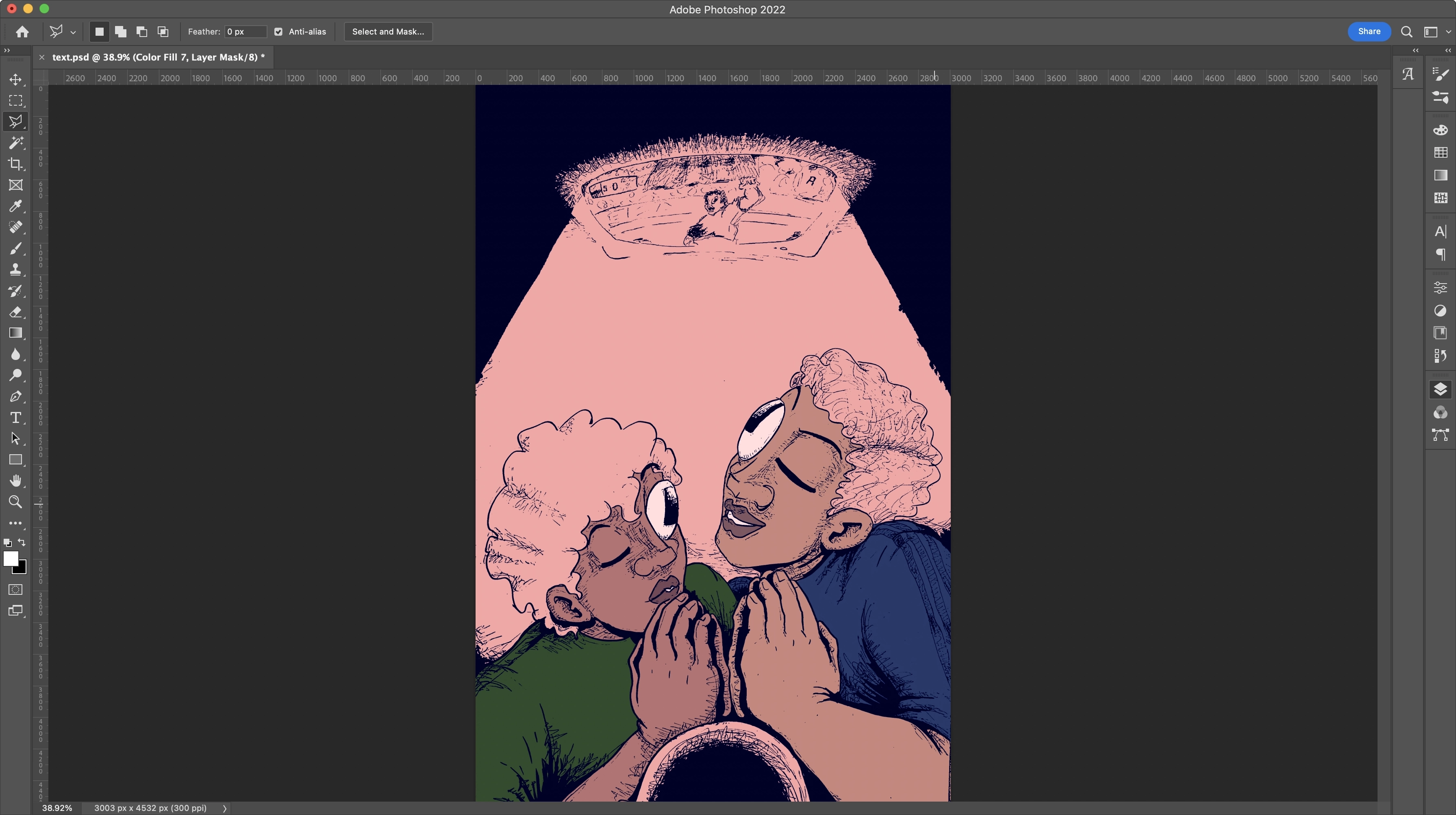The image size is (1456, 815).
Task: Select the Magic Wand tool
Action: tap(16, 143)
